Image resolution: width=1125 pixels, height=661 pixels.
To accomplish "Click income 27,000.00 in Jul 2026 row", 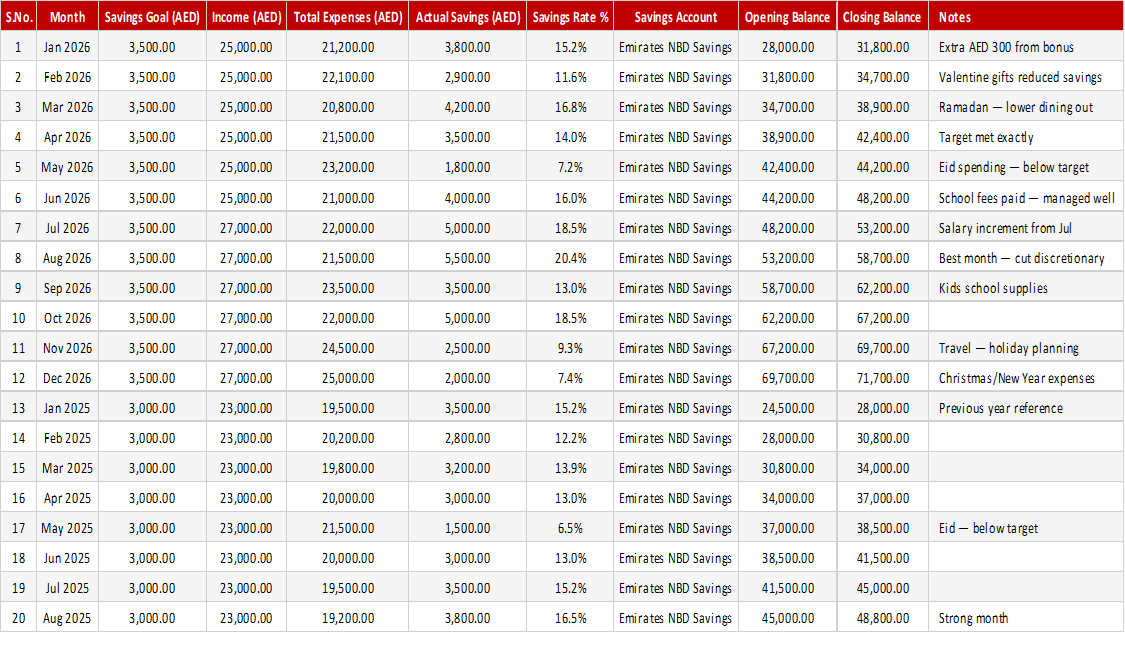I will [x=246, y=228].
